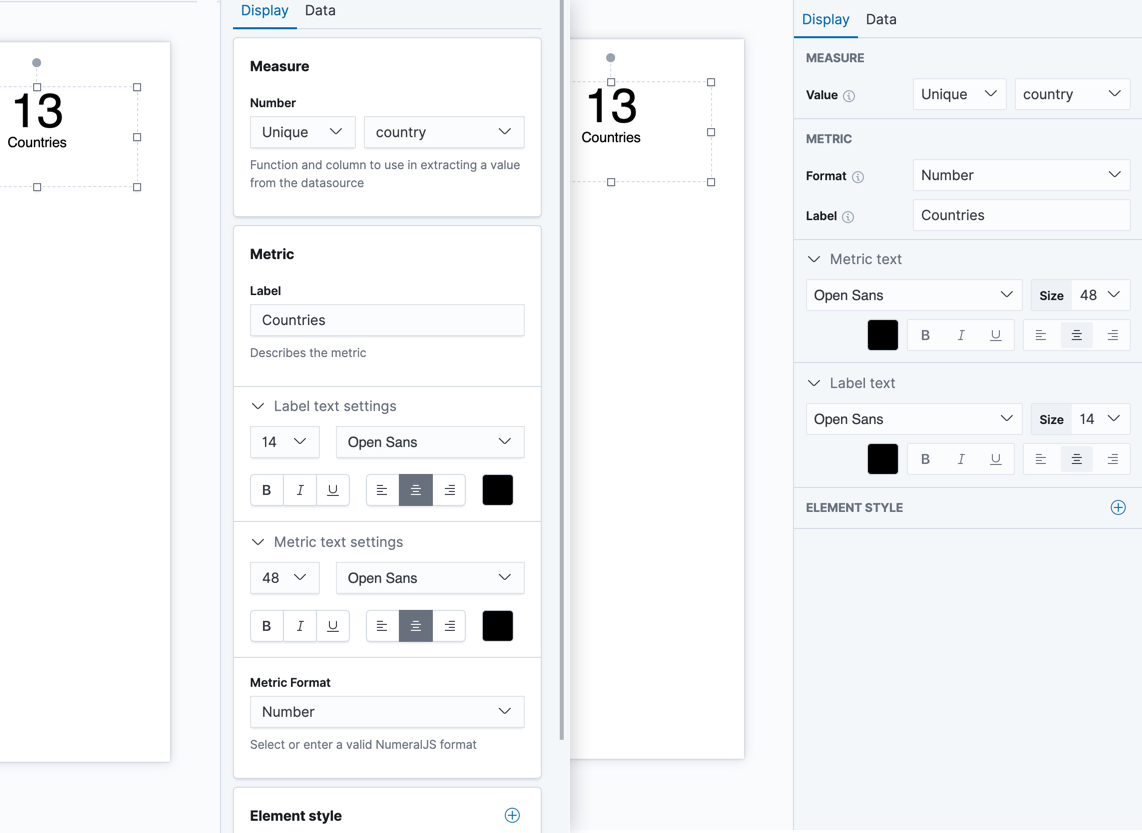Toggle italic in Metric text settings
Image resolution: width=1142 pixels, height=833 pixels.
pyautogui.click(x=299, y=626)
